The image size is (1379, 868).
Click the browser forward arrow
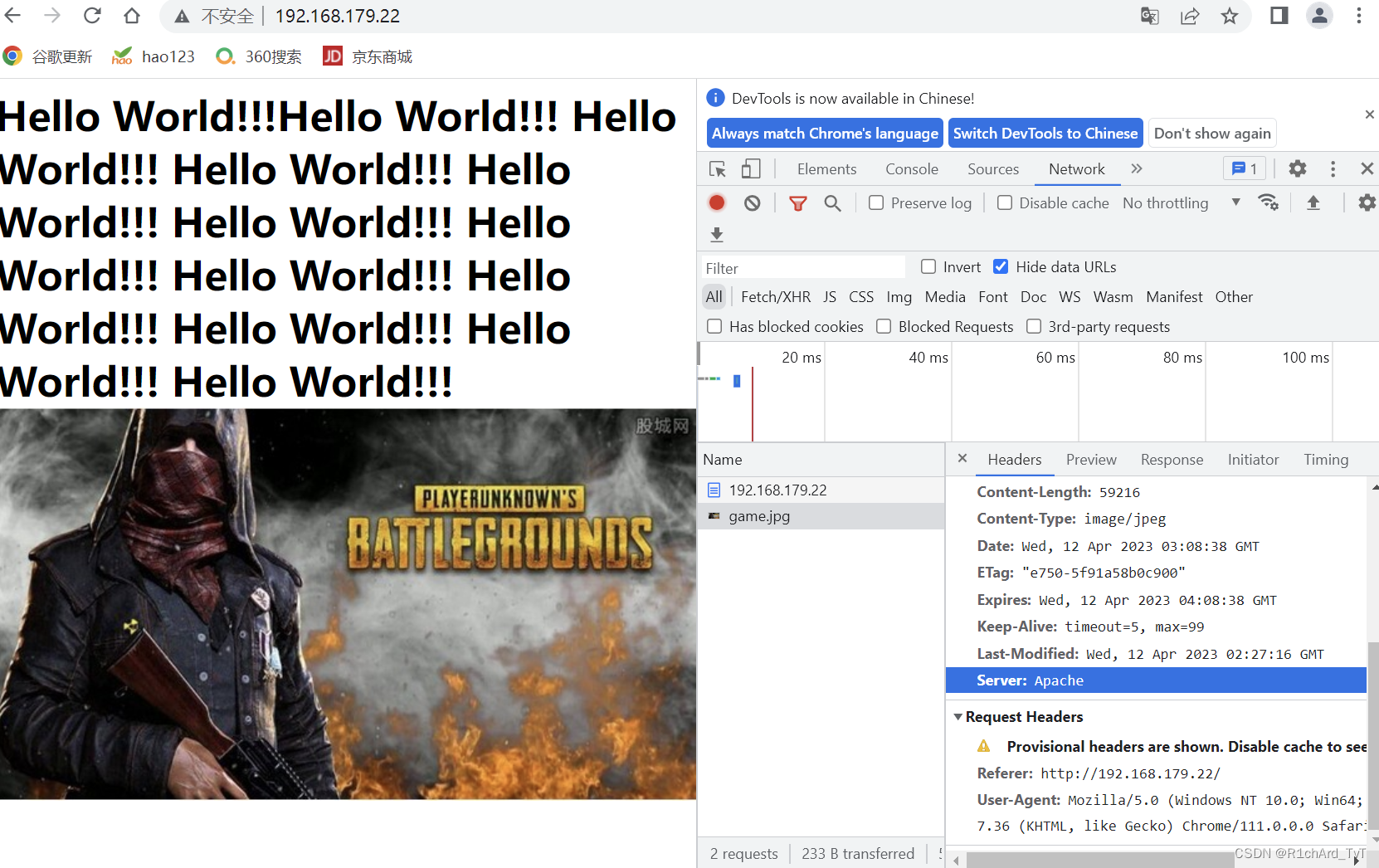52,15
